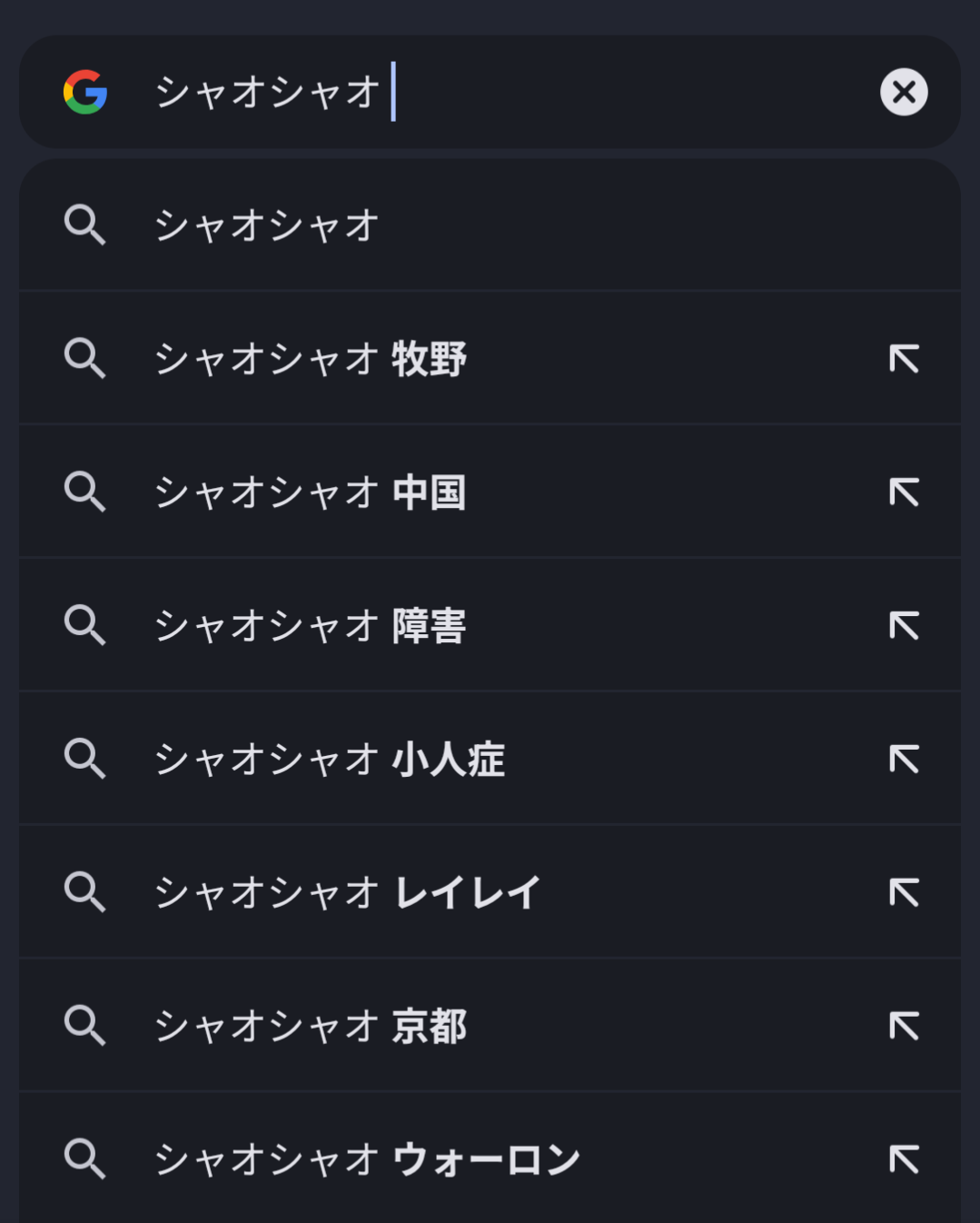Click magnifier icon on 京都 row
This screenshot has width=980, height=1223.
click(x=85, y=1025)
